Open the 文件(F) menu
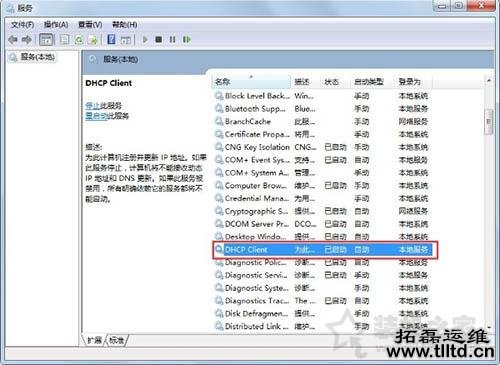Viewport: 500px width, 365px height. click(22, 25)
